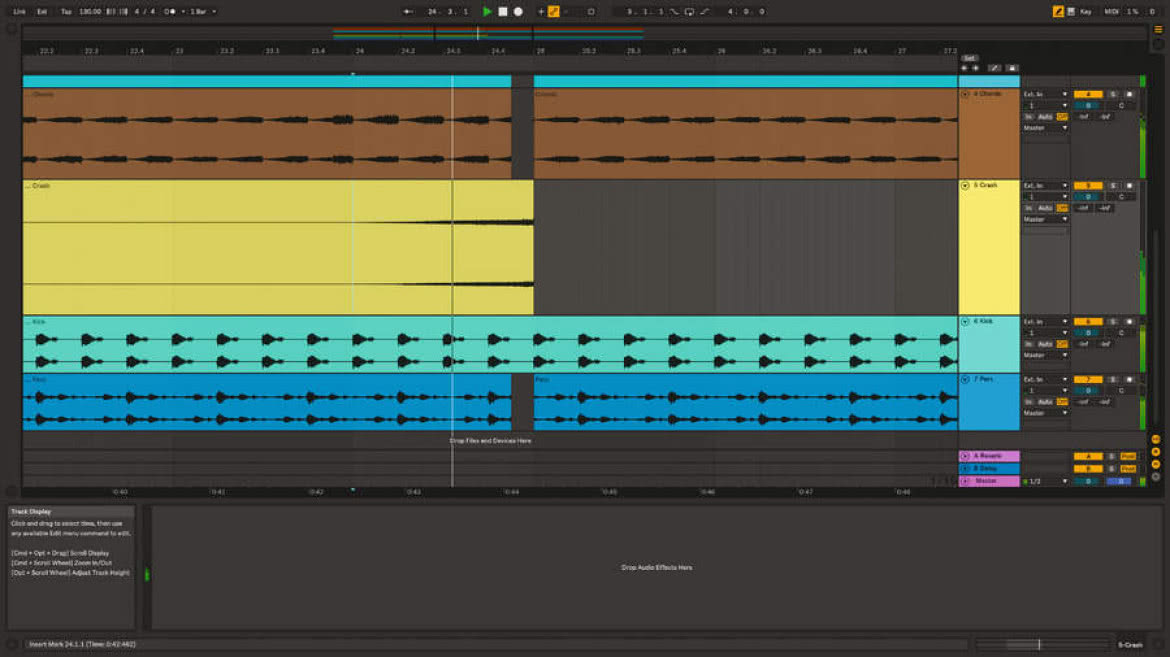Toggle the 4 Chords track activator
The width and height of the screenshot is (1170, 657).
(1088, 94)
